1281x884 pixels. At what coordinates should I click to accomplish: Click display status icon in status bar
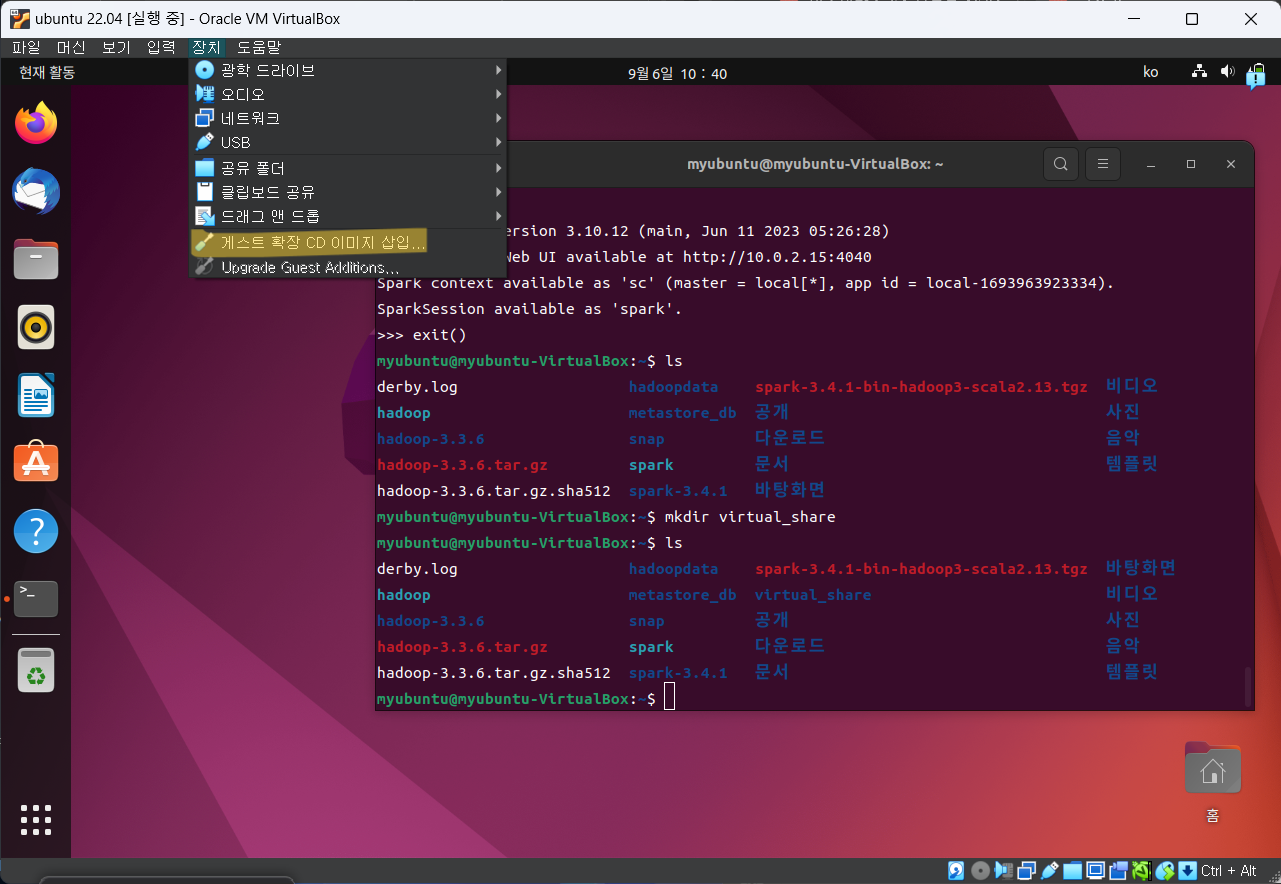pyautogui.click(x=1096, y=871)
